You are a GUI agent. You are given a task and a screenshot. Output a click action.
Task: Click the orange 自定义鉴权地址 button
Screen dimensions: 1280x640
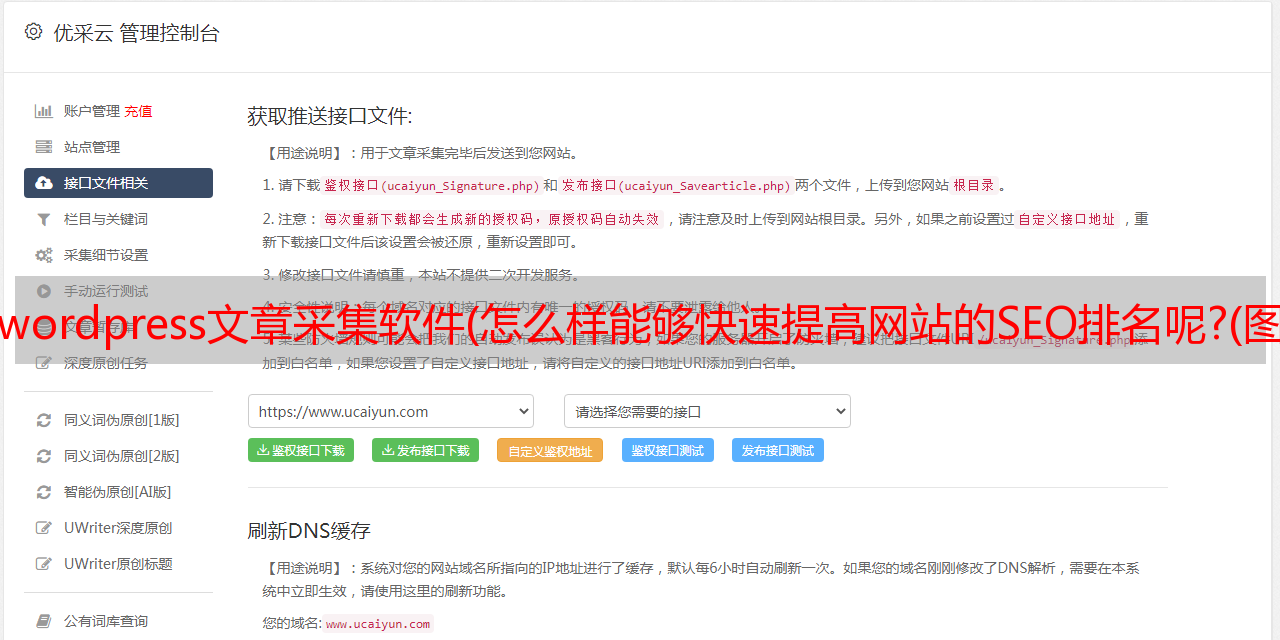click(x=550, y=450)
